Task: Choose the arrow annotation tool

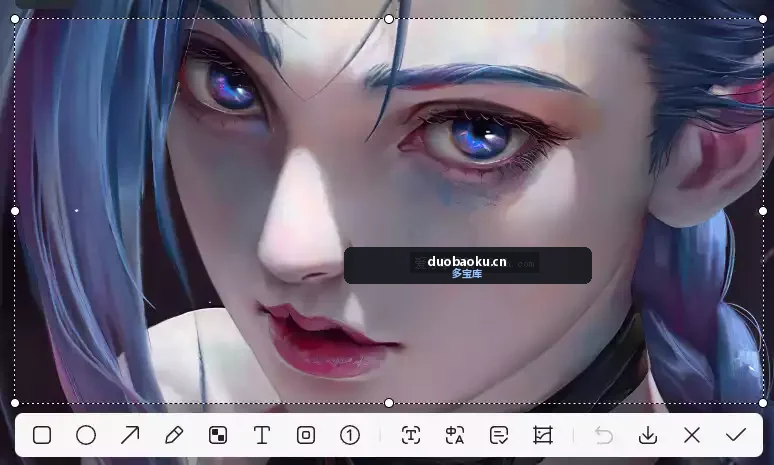Action: [x=130, y=435]
